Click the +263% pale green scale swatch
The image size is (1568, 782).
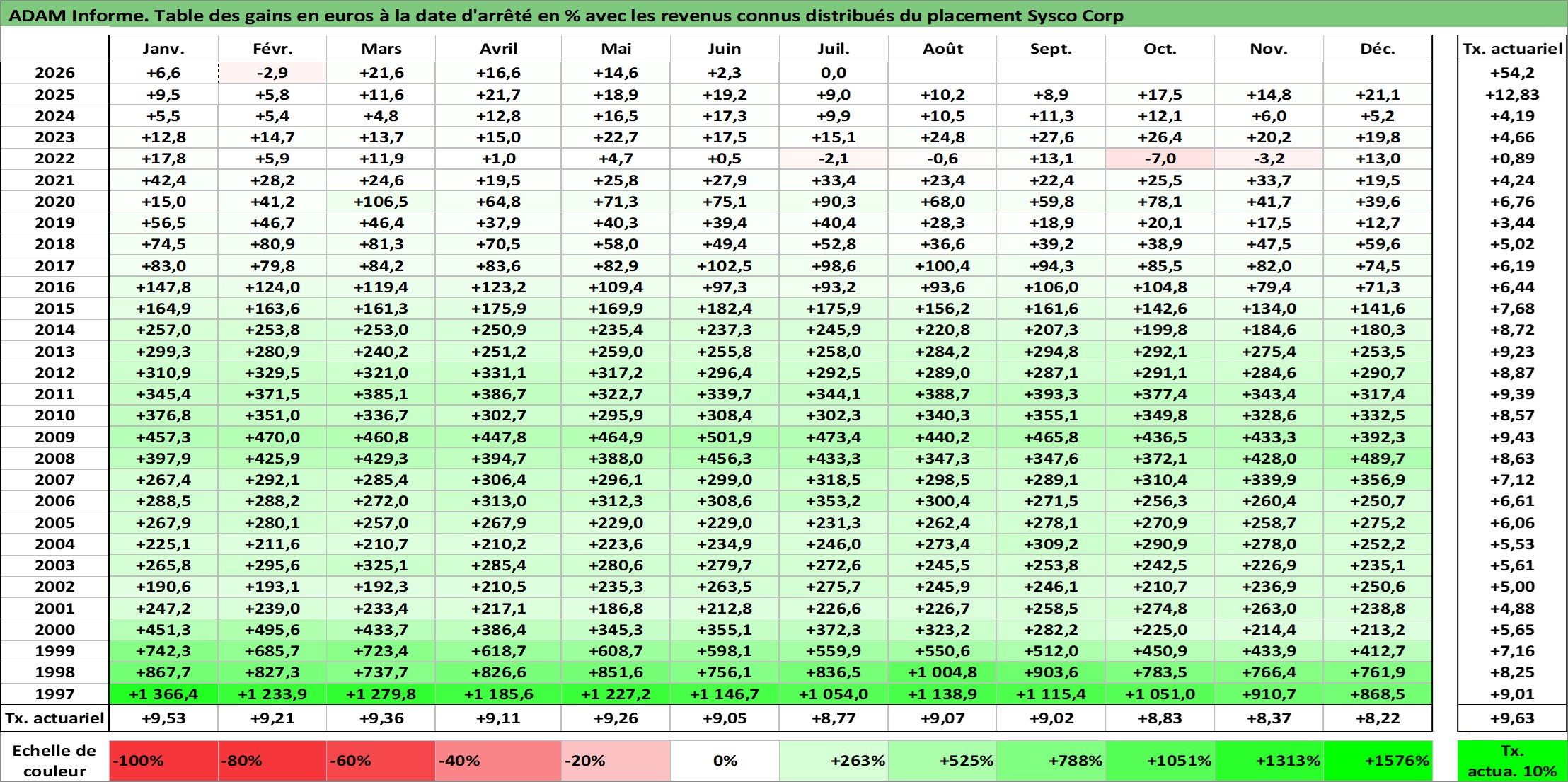(834, 761)
